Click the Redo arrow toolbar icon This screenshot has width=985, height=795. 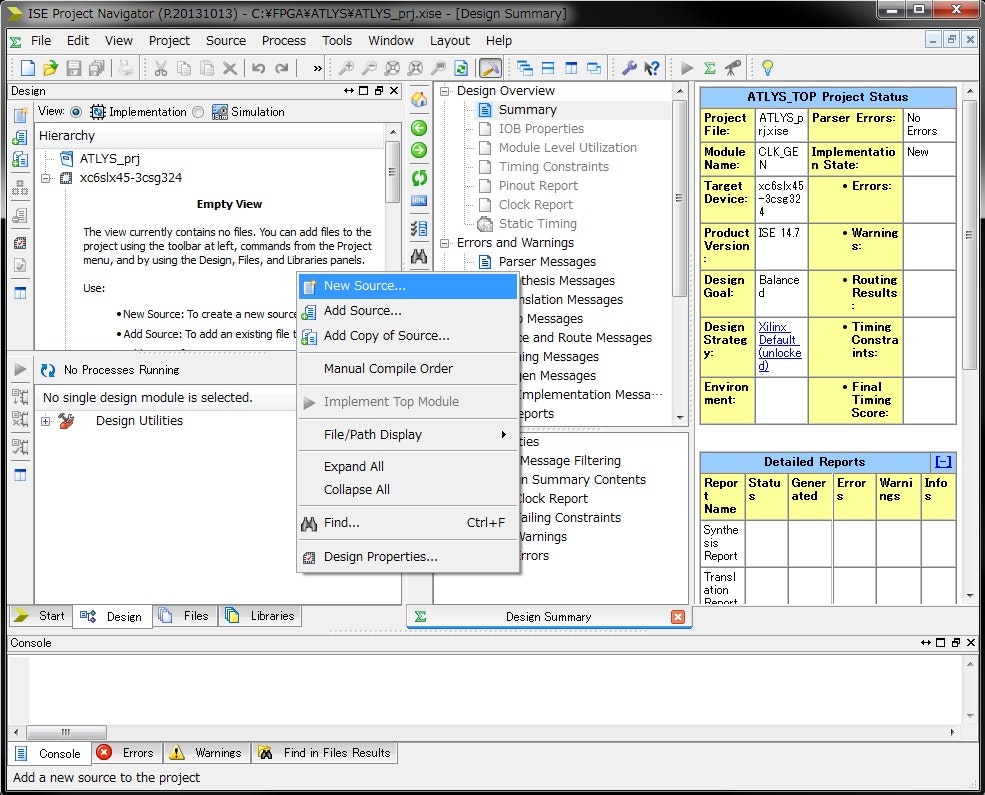[281, 68]
